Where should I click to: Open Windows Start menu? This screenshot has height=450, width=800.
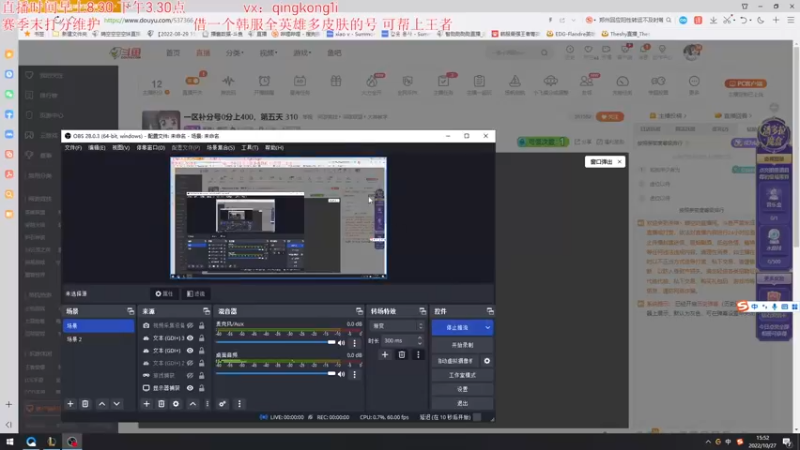(10, 441)
